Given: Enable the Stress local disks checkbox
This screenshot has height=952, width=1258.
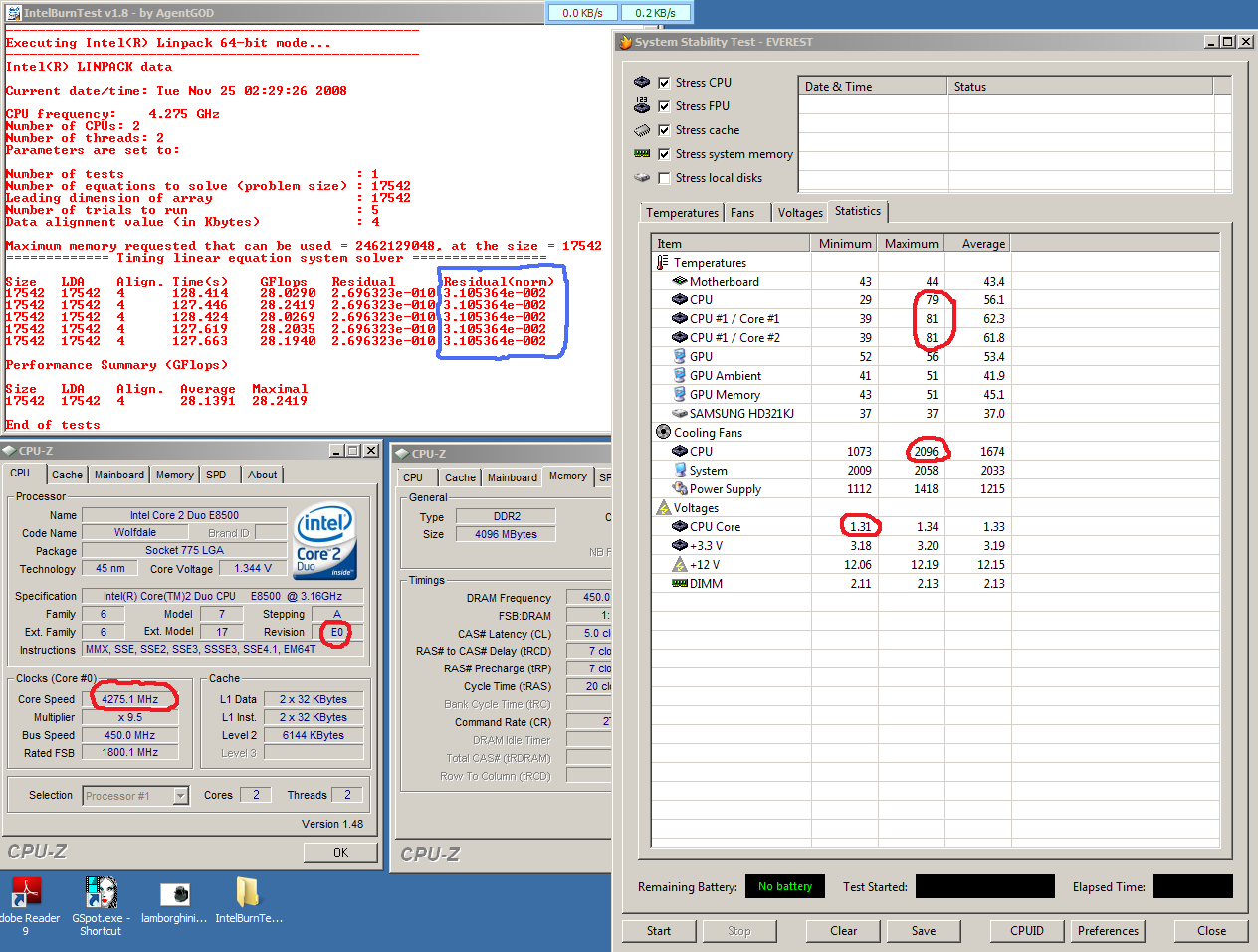Looking at the screenshot, I should tap(664, 178).
